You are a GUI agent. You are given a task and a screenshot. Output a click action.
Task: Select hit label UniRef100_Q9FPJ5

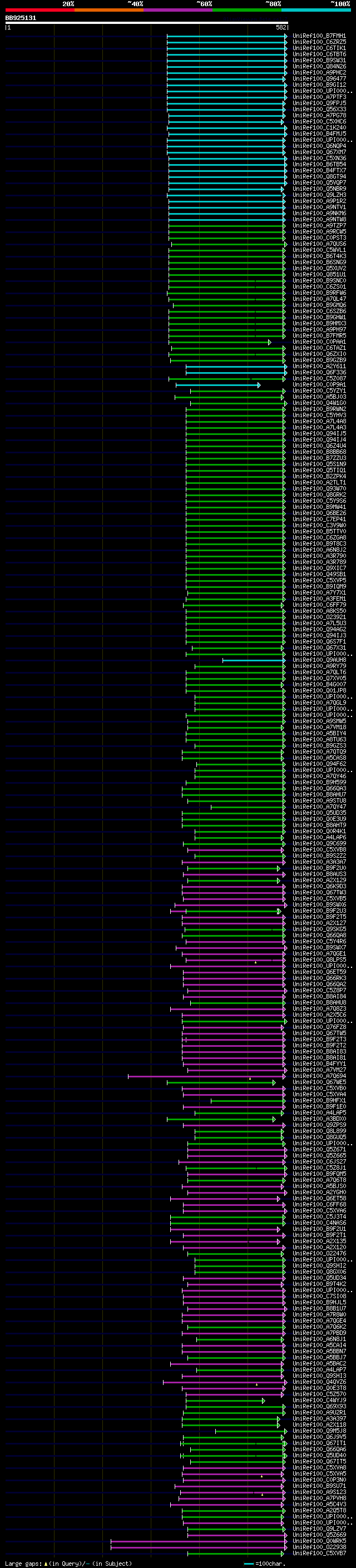click(319, 103)
